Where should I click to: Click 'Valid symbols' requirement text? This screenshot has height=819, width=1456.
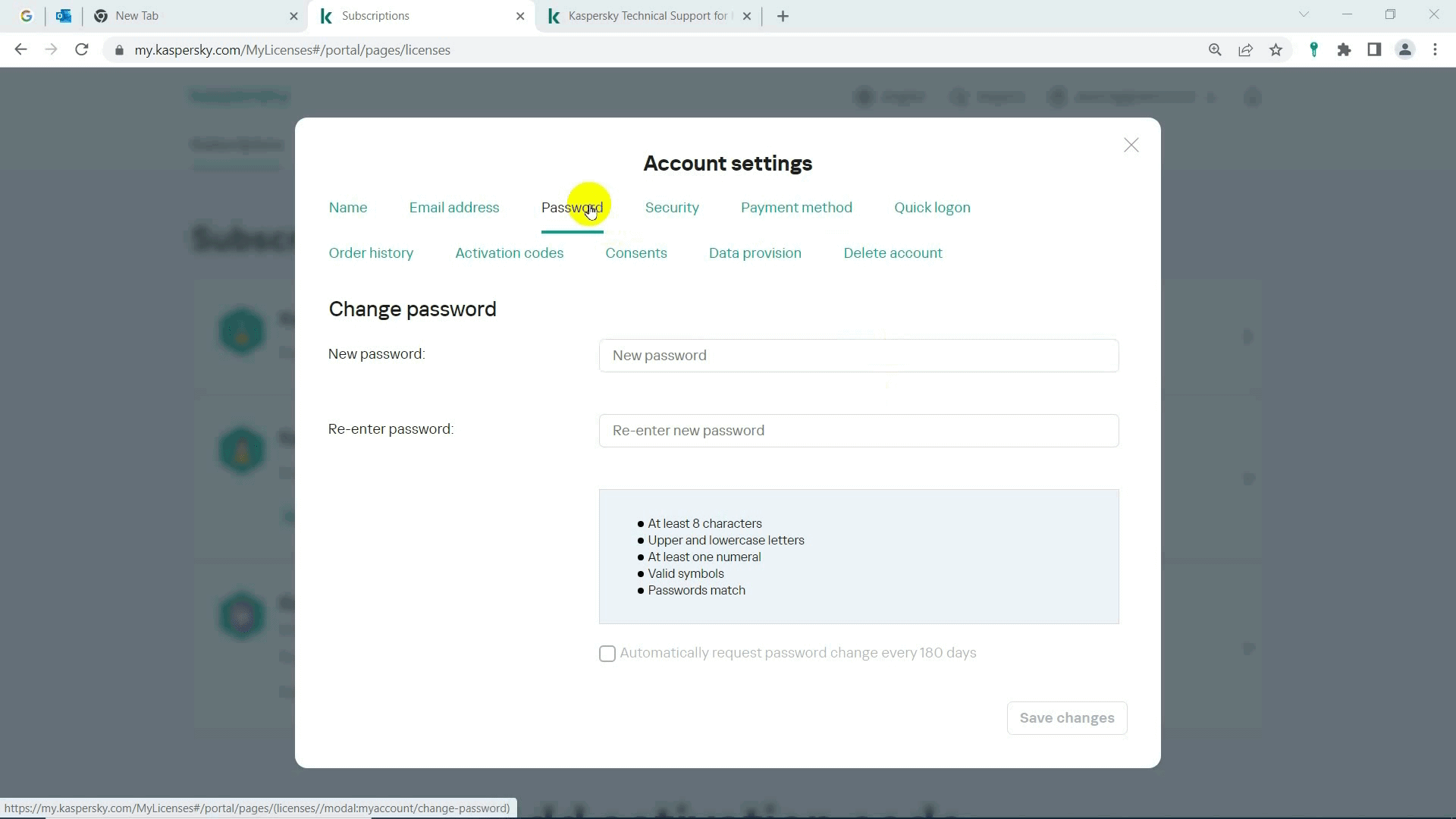tap(686, 574)
